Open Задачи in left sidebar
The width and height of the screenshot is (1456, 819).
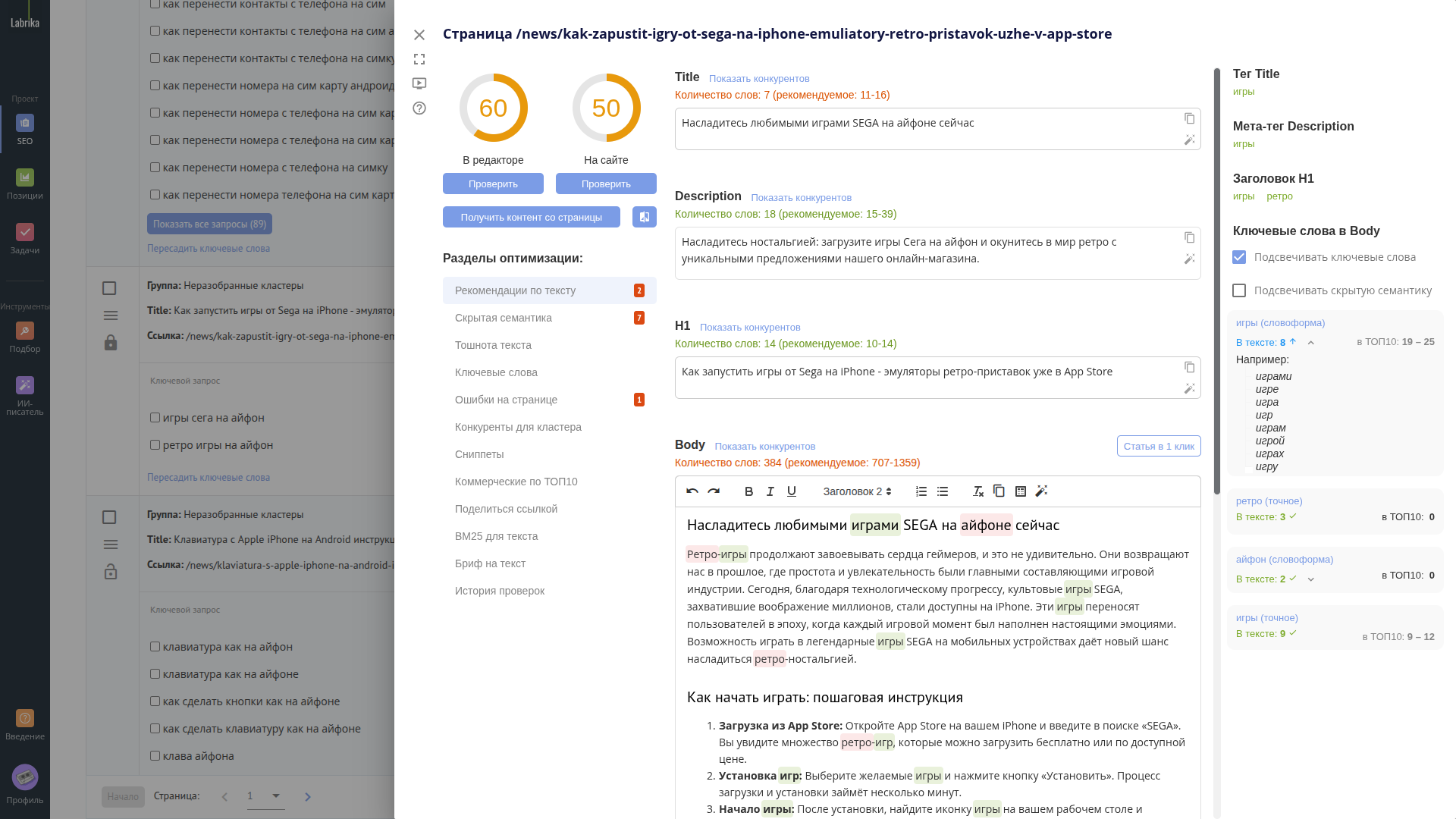[25, 239]
